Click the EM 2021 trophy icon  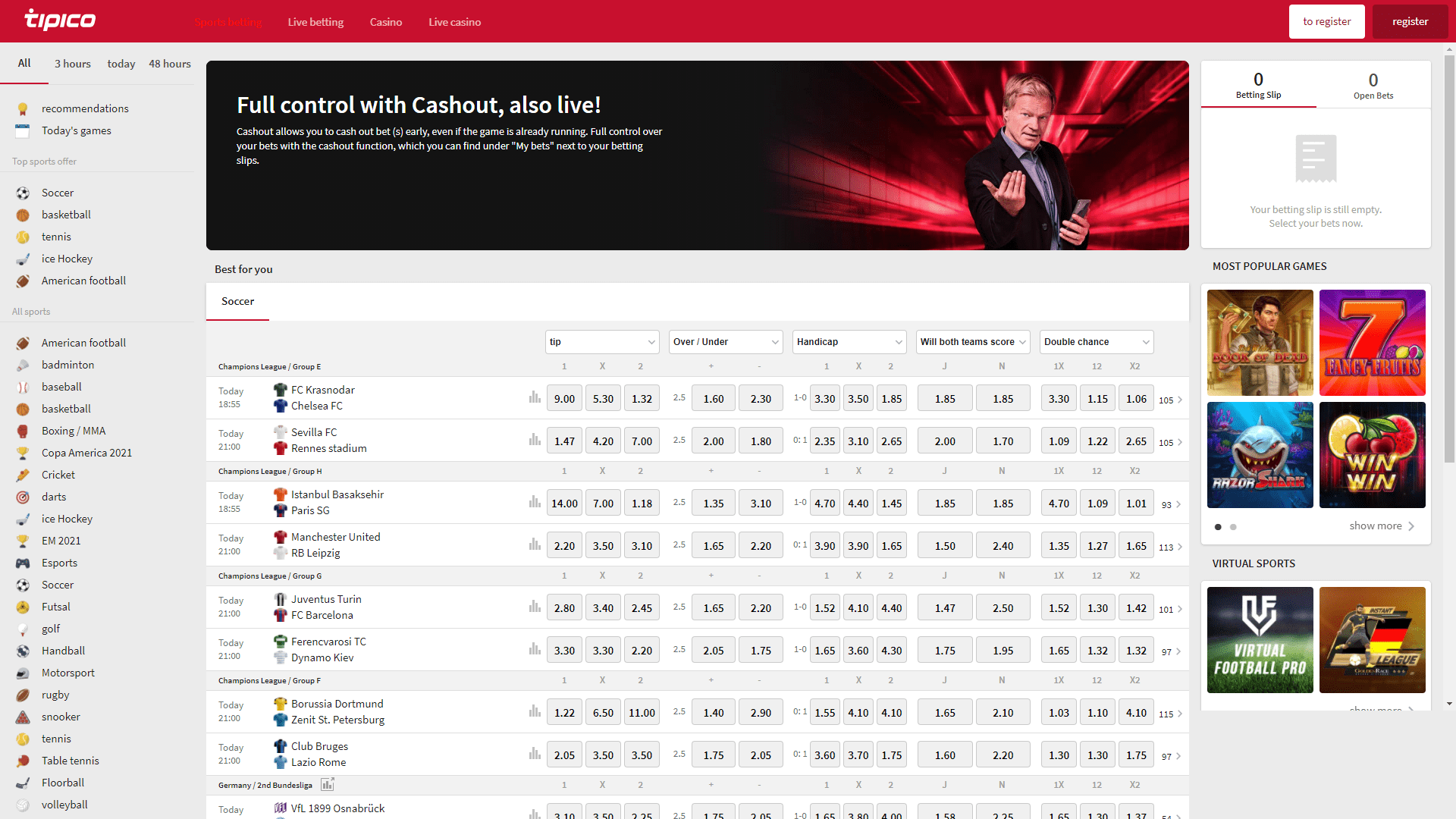23,541
